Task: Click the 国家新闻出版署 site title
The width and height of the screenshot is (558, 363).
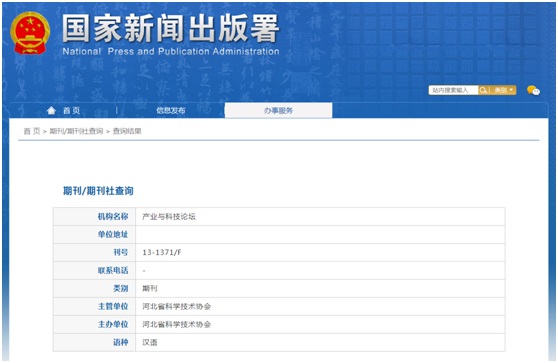Action: 170,28
